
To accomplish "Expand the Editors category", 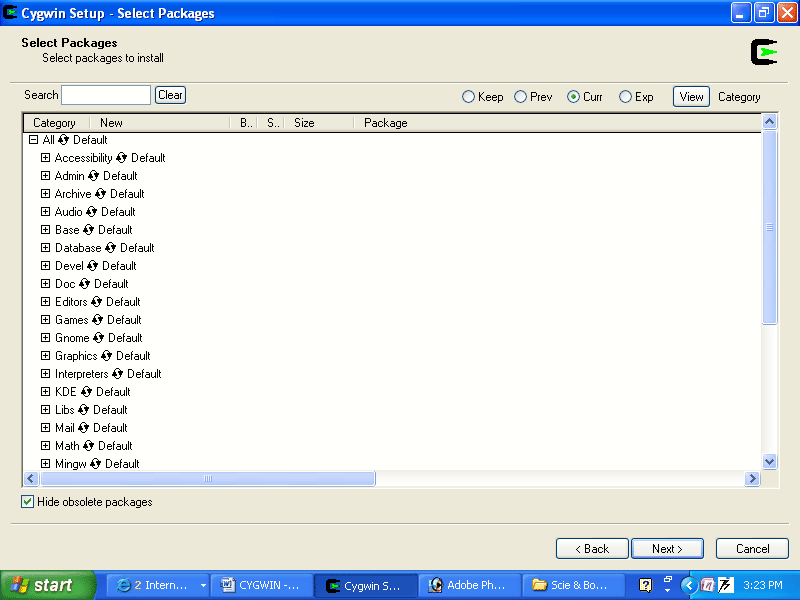I will [45, 302].
